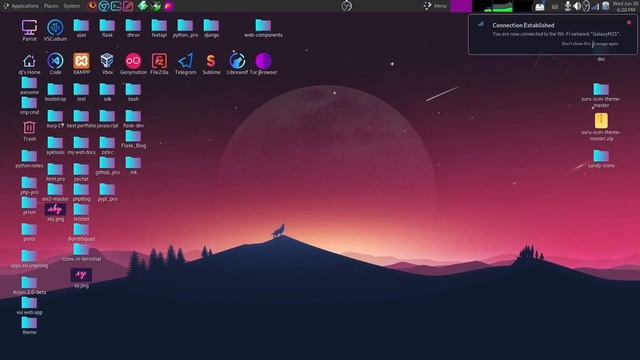Select the python_pro folder

[185, 29]
